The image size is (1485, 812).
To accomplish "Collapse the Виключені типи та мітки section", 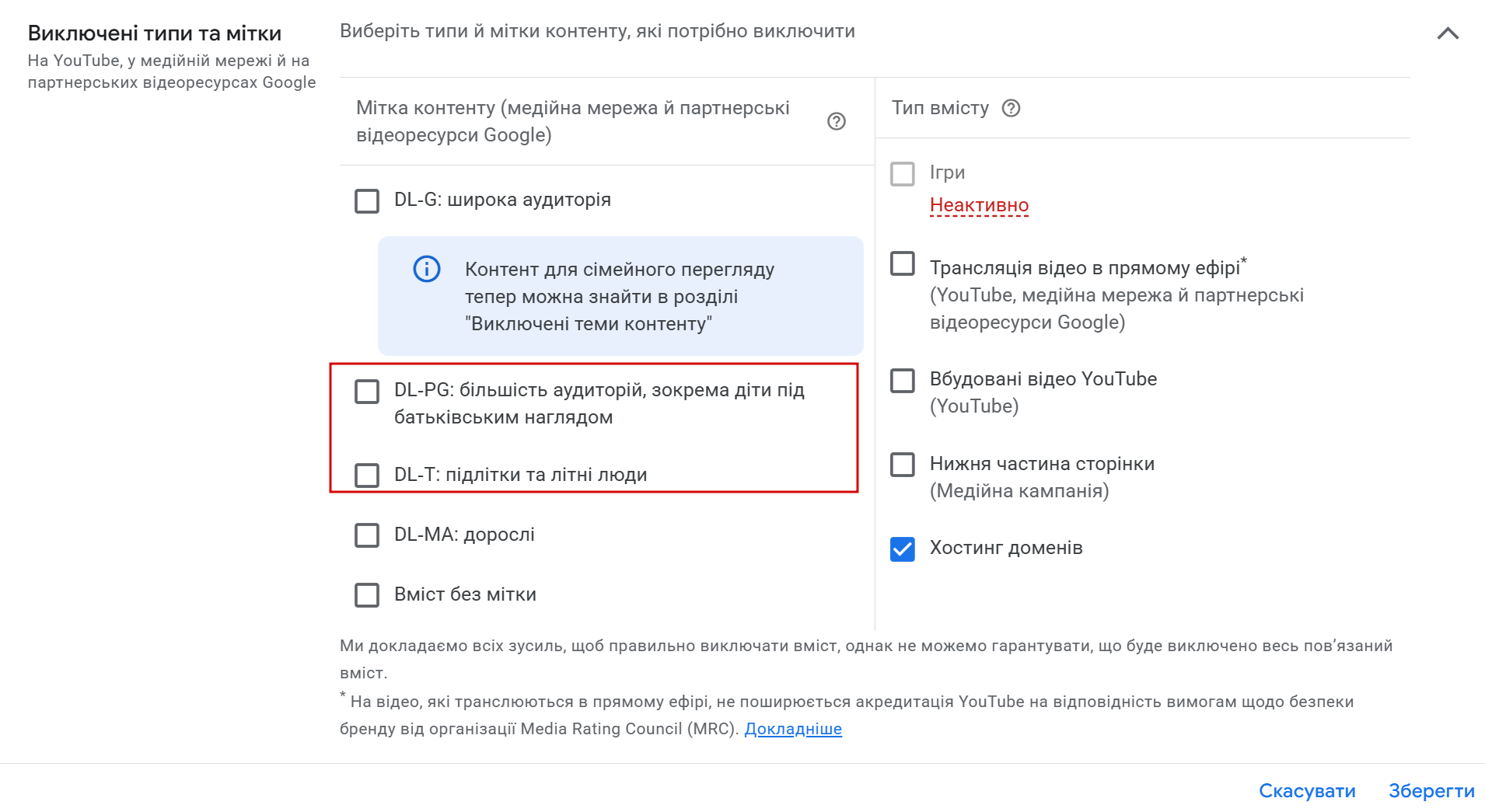I will [1447, 33].
